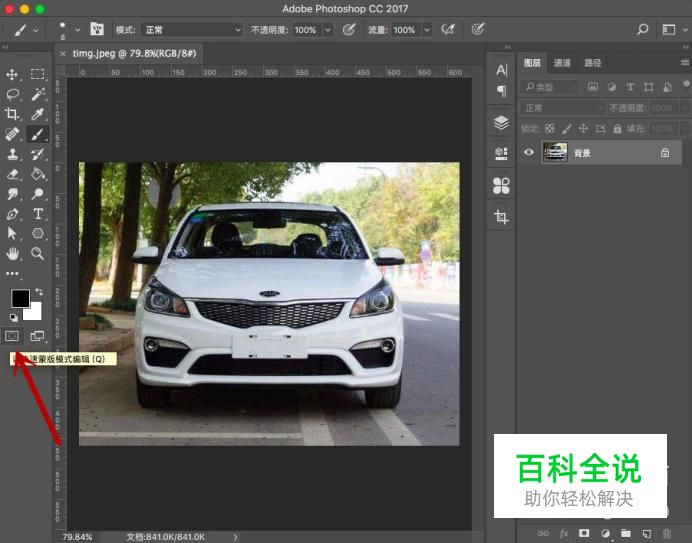Change the screen mode

(38, 336)
